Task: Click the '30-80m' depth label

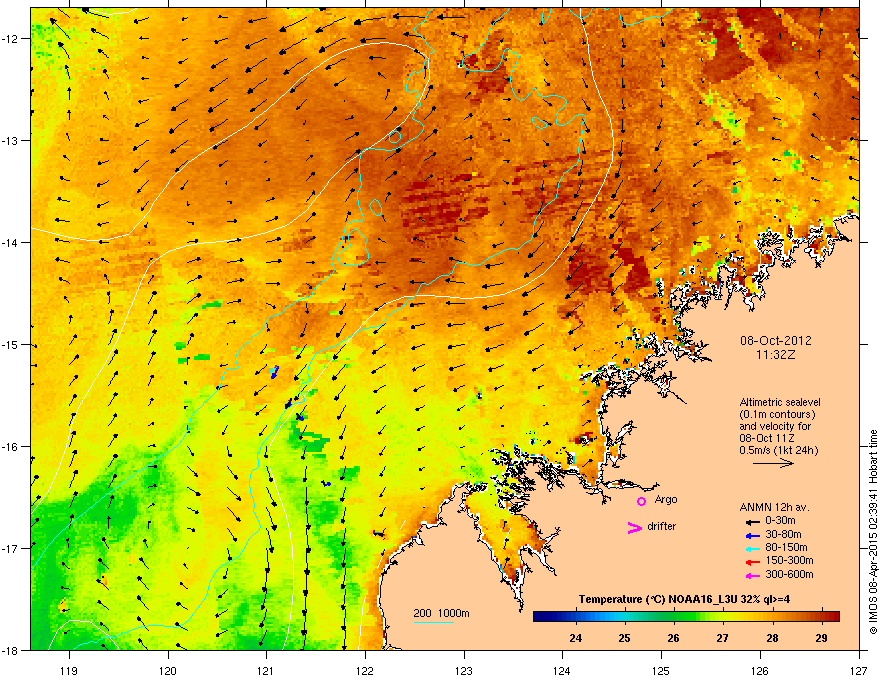Action: click(x=783, y=534)
